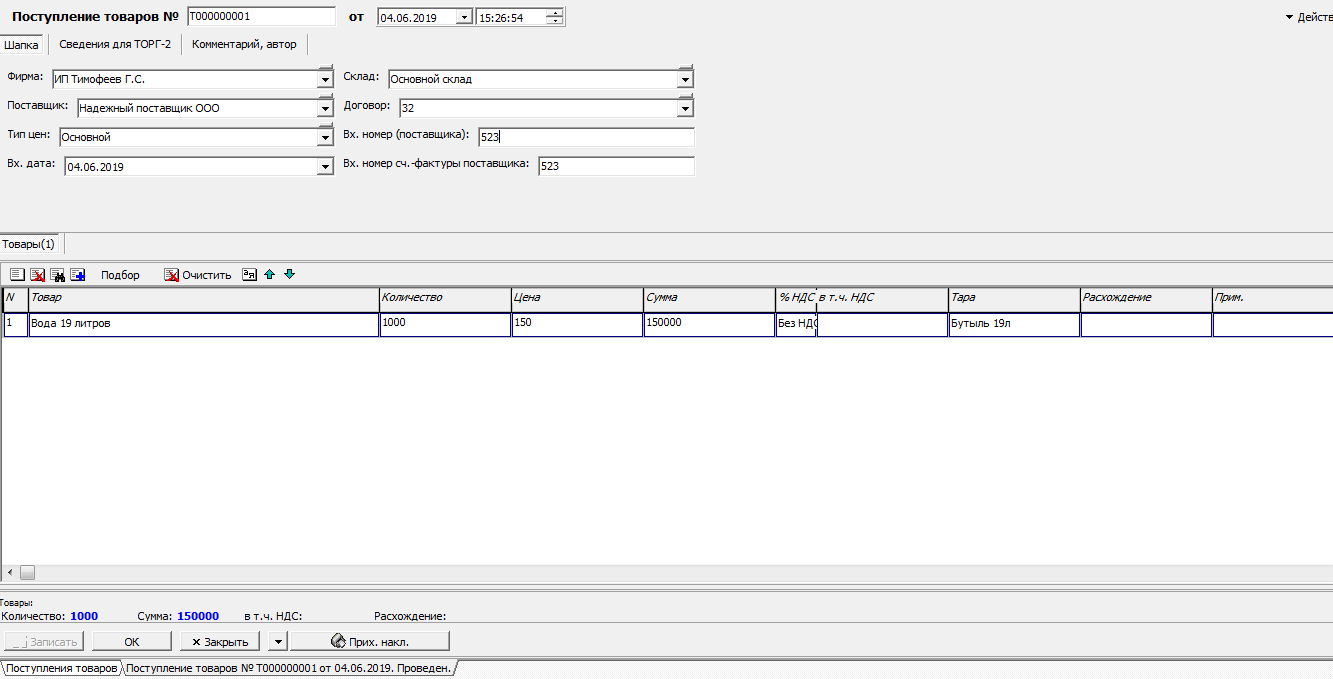Screen dimensions: 1333x679
Task: Switch to Сведения для ТОРГ-2 tab
Action: (x=115, y=44)
